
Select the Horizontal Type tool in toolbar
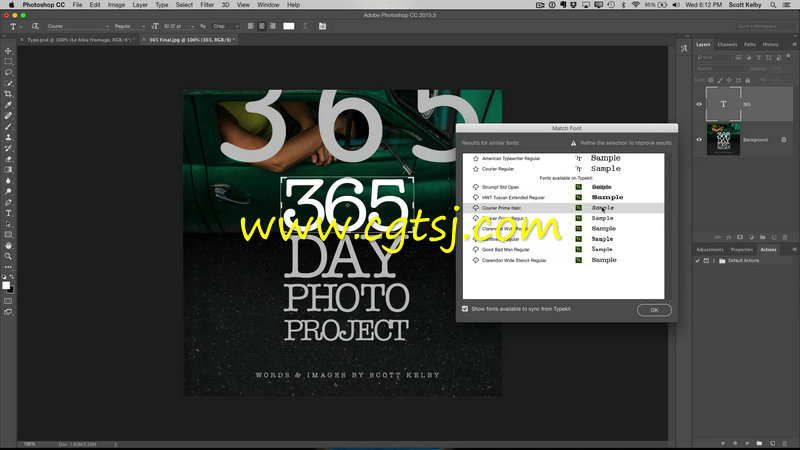tap(8, 213)
